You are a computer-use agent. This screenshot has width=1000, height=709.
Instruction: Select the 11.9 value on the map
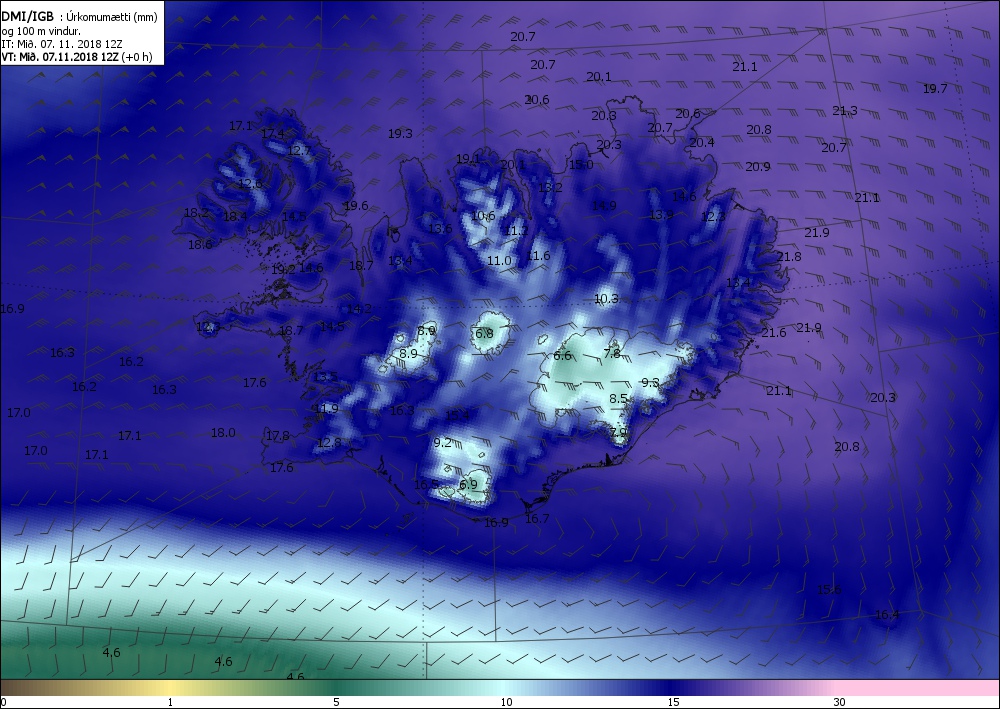click(327, 409)
